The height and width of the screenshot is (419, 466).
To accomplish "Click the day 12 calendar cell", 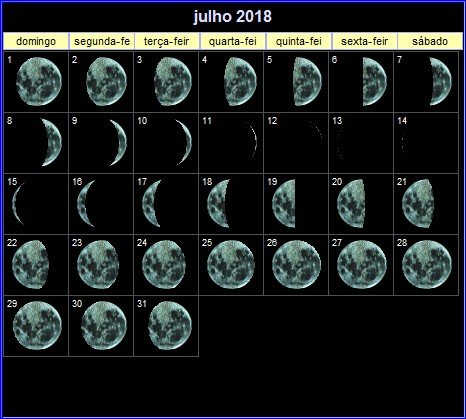I will point(296,143).
